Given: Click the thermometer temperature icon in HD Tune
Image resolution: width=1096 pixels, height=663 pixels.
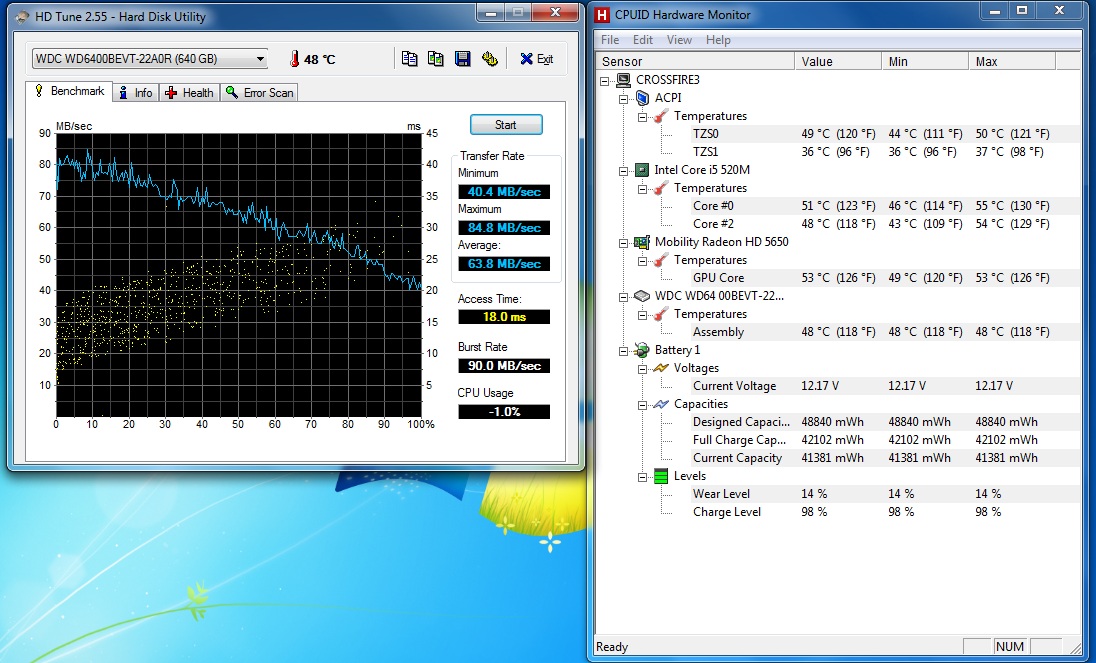Looking at the screenshot, I should coord(294,59).
